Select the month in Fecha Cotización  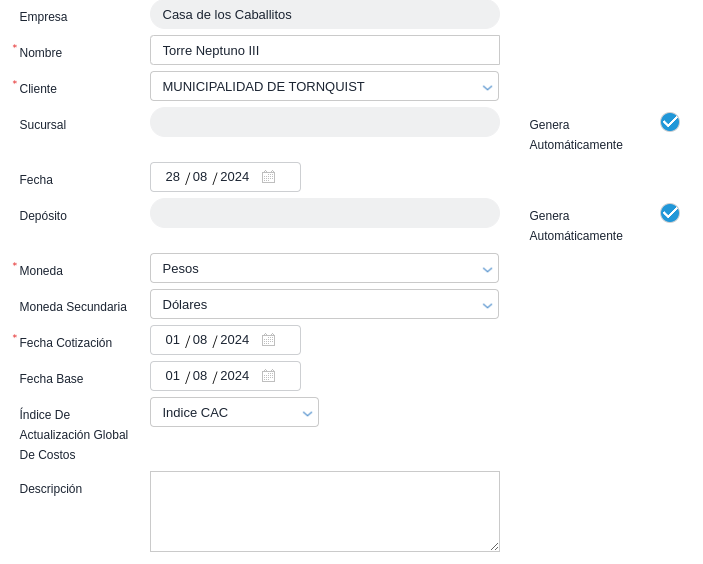click(x=200, y=340)
